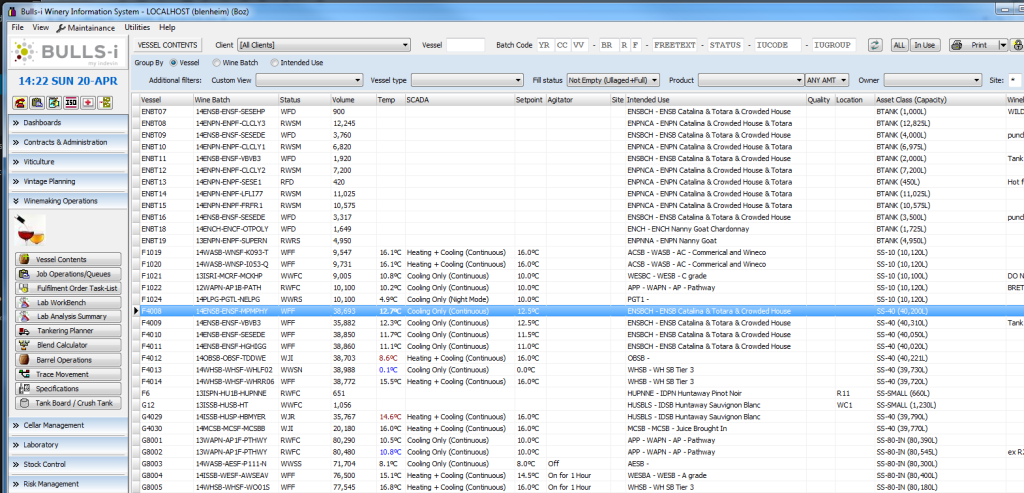Open the File menu
The height and width of the screenshot is (493, 1024).
tap(17, 27)
